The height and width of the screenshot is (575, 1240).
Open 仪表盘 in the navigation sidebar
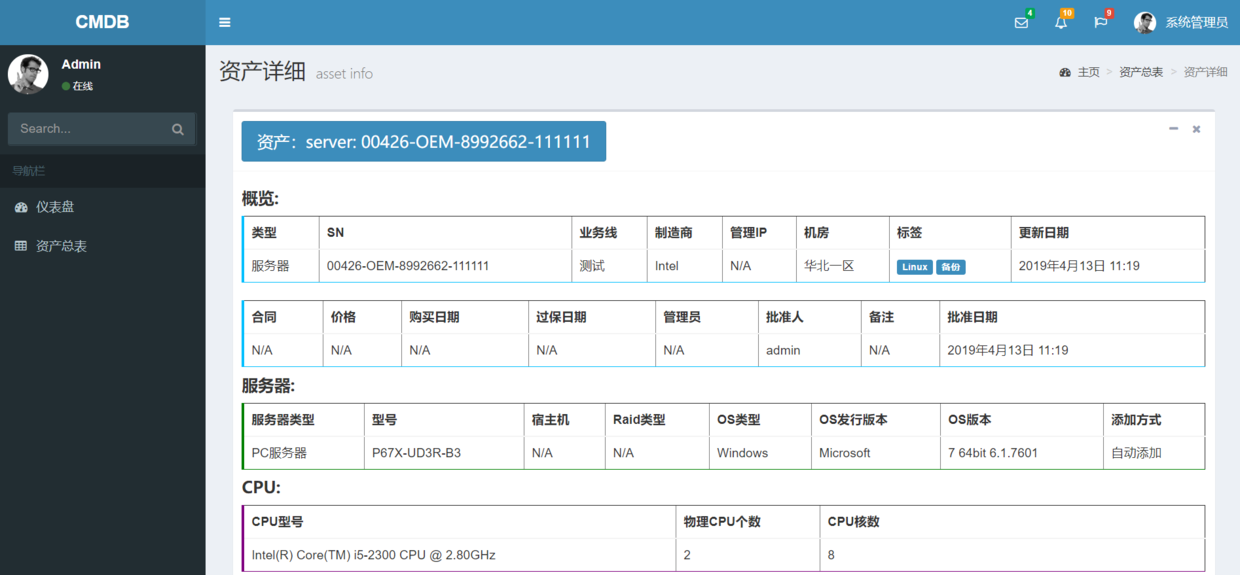point(55,207)
